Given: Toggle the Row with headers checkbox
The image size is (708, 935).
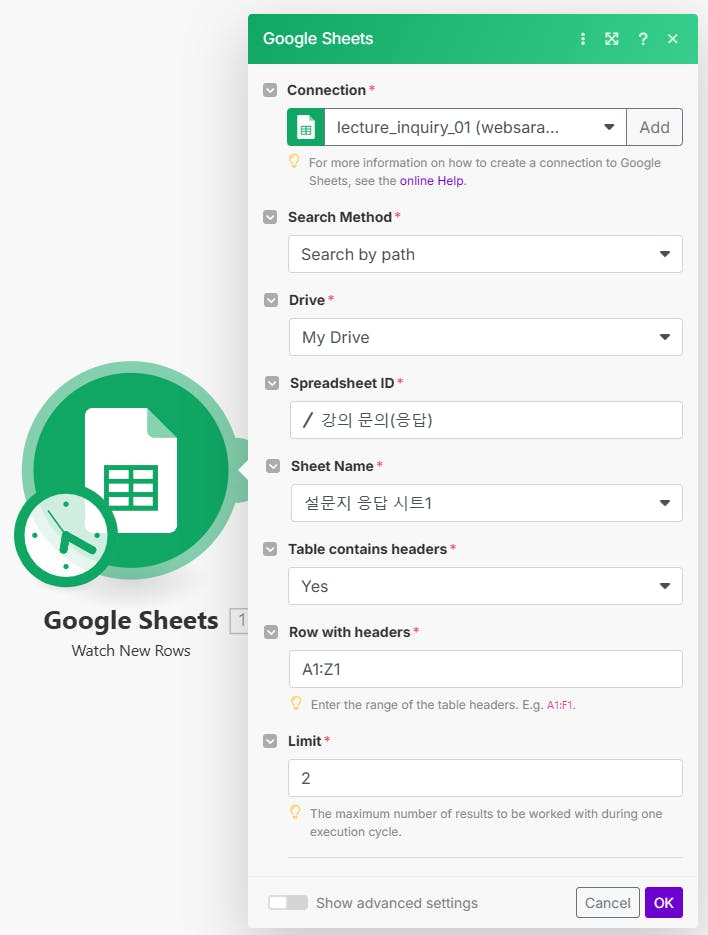Looking at the screenshot, I should [x=271, y=632].
